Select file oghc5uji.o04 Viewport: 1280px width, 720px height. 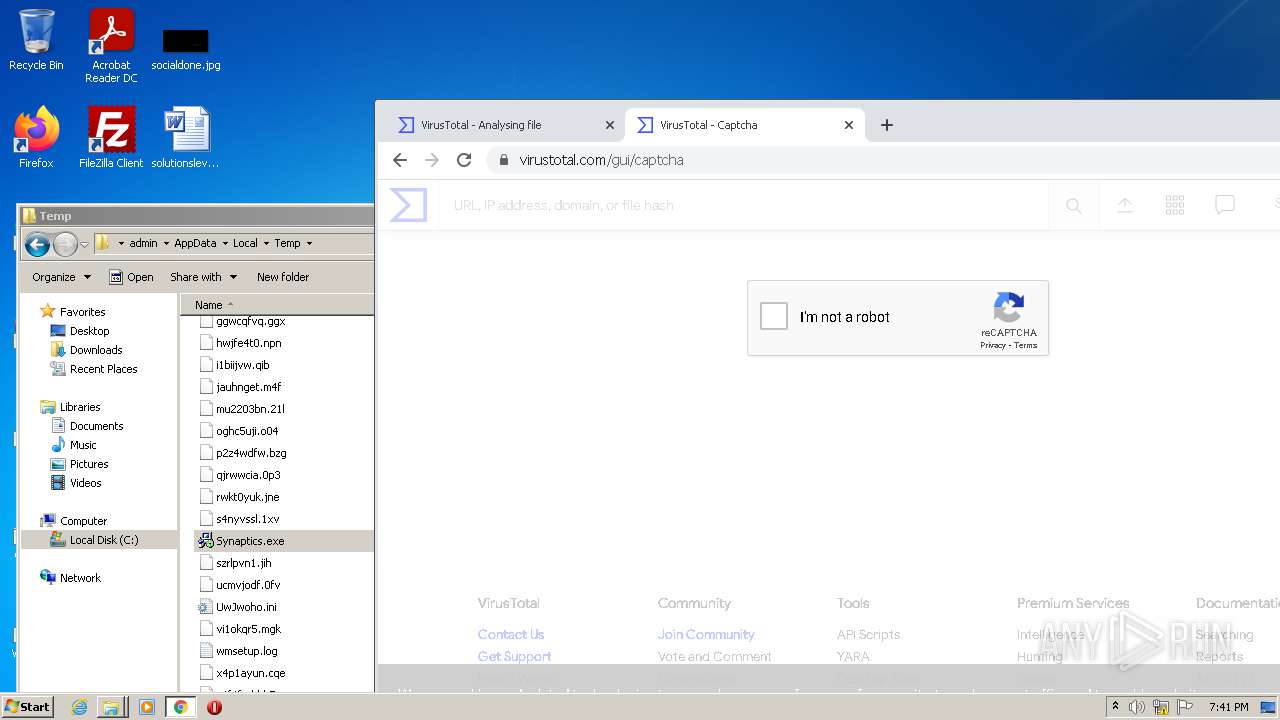coord(247,431)
